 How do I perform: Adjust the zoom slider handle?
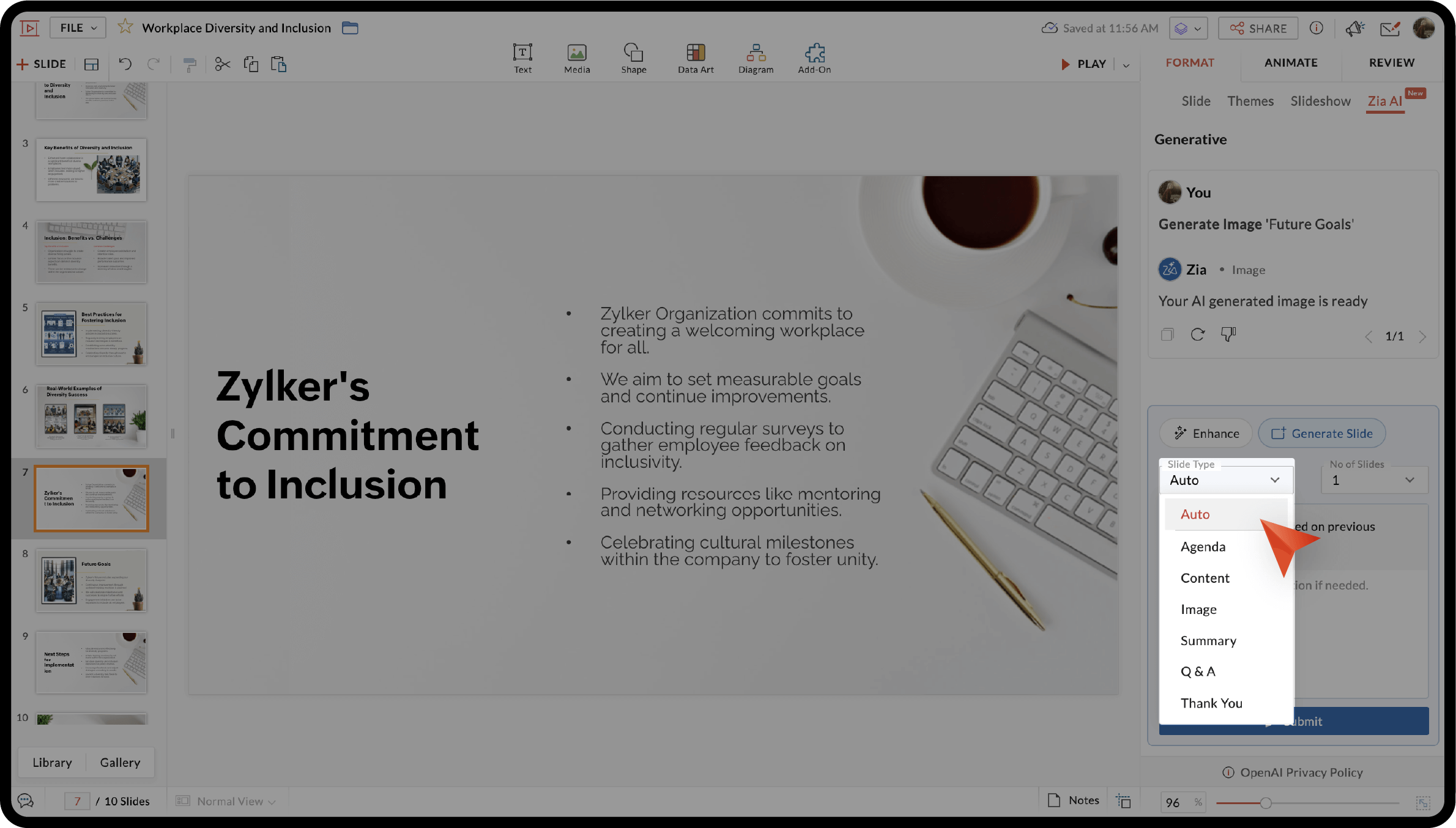(1266, 803)
